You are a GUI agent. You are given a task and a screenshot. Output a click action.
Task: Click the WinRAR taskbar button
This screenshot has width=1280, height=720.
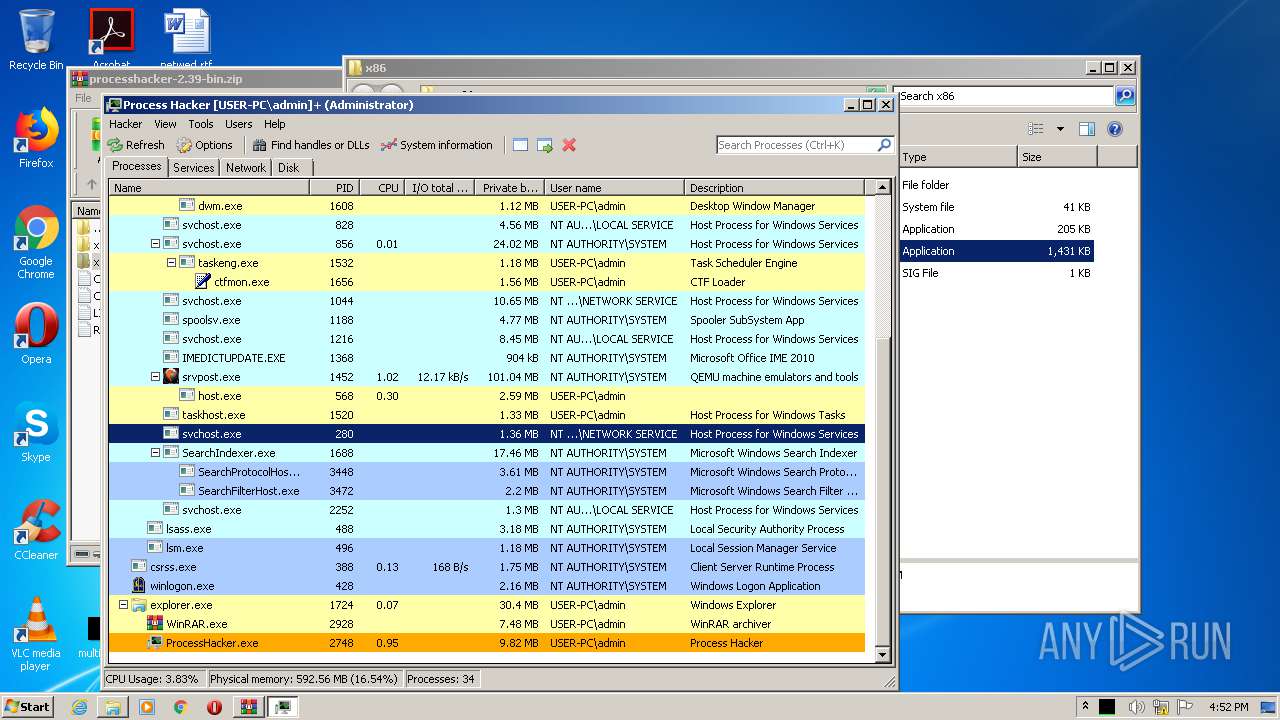pos(249,707)
